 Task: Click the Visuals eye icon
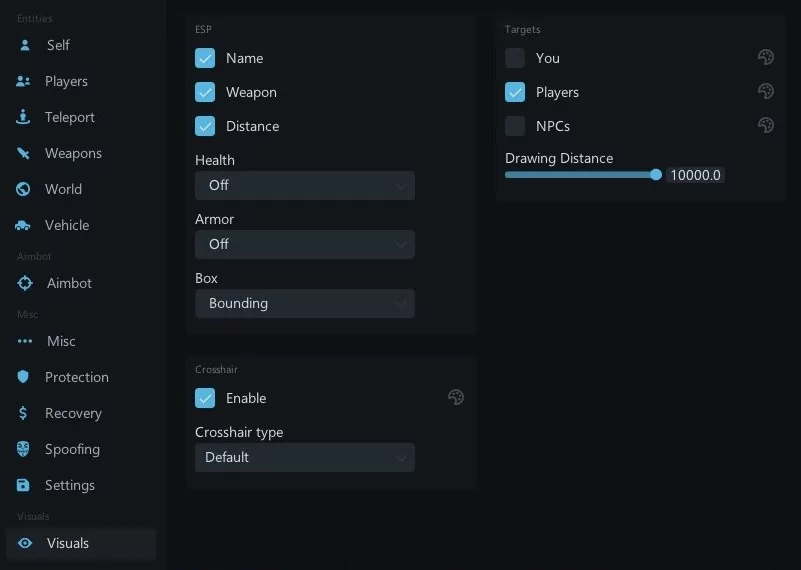coord(25,543)
